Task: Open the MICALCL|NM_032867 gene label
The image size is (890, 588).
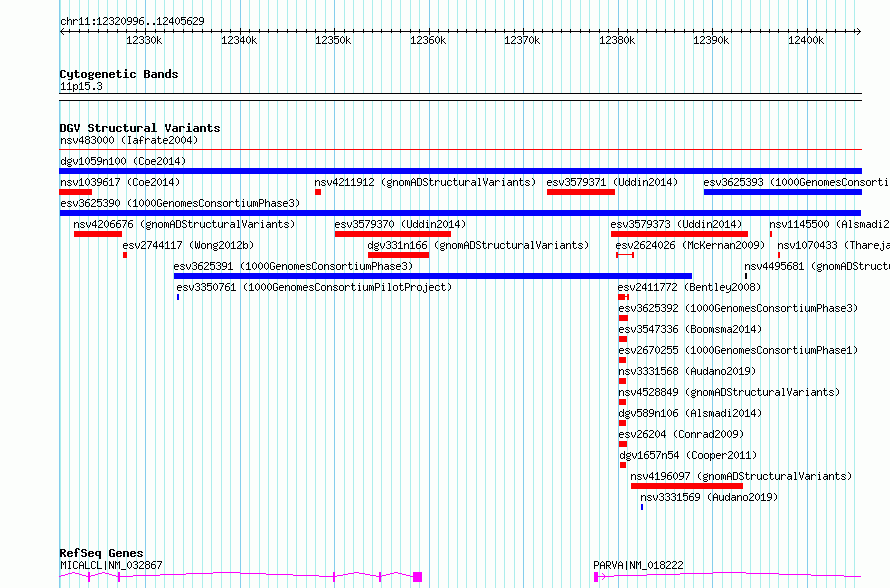Action: click(111, 565)
